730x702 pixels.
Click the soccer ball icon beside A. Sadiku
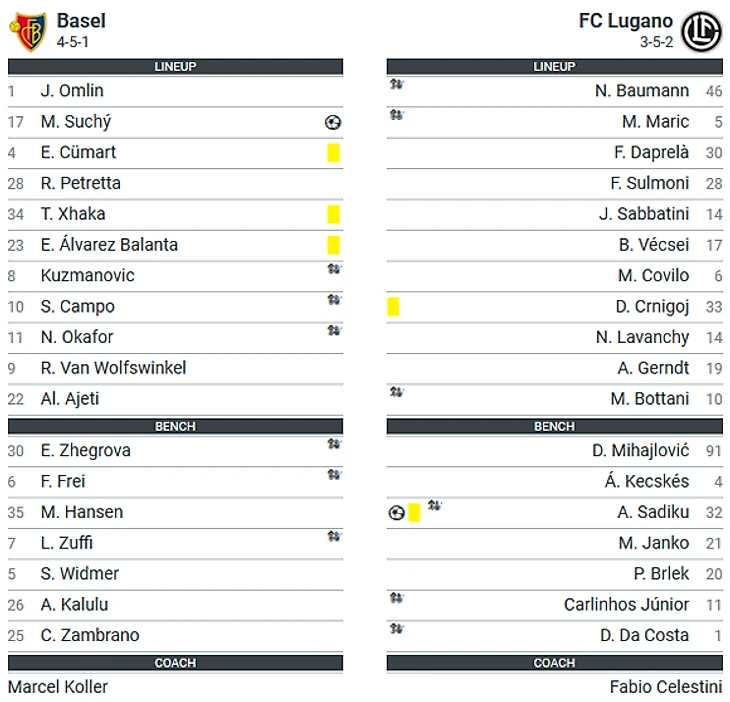click(x=397, y=513)
